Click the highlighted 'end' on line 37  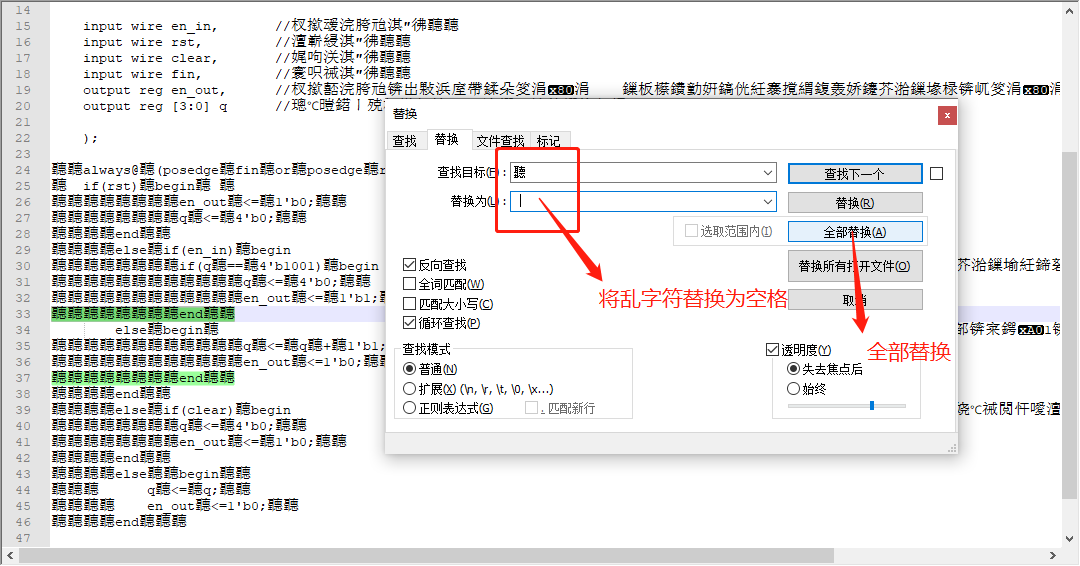(x=191, y=378)
